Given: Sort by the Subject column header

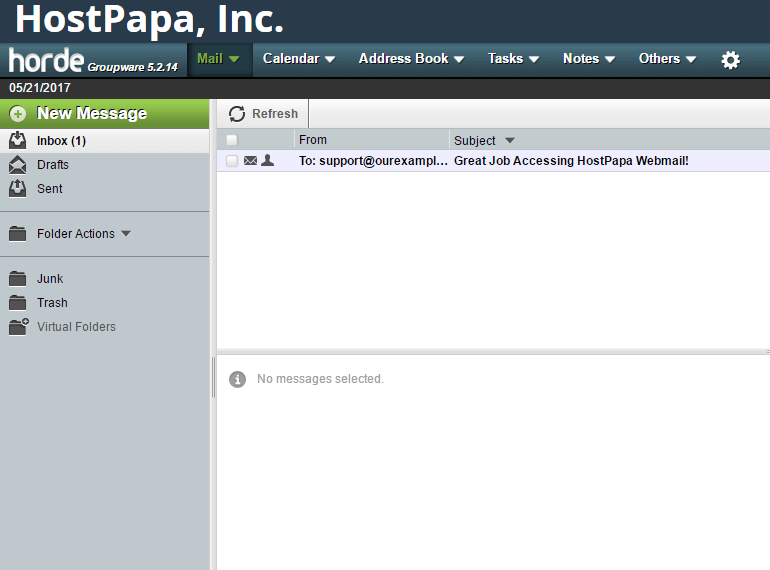Looking at the screenshot, I should (475, 140).
